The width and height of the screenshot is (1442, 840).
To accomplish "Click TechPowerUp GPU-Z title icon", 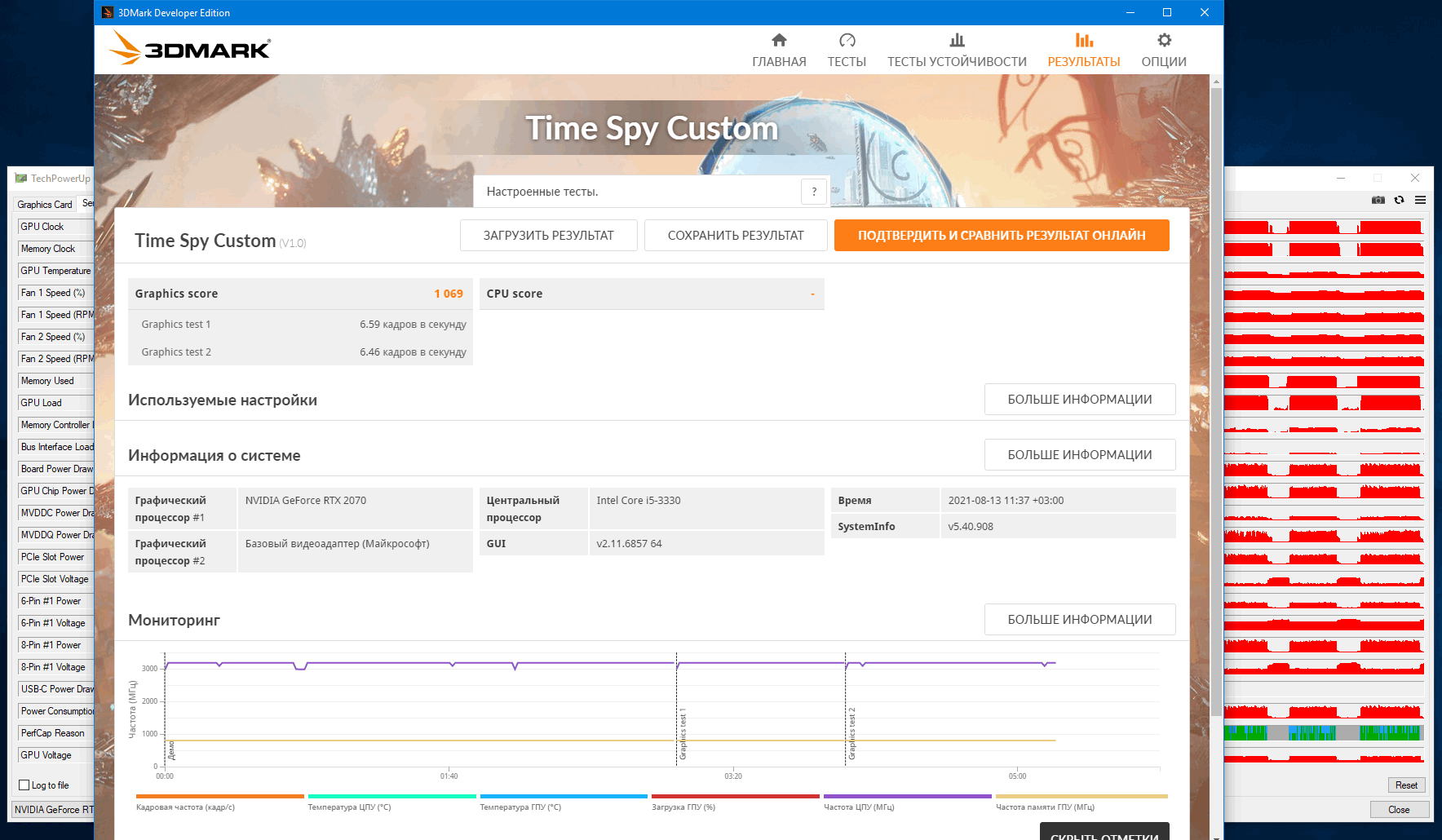I will pyautogui.click(x=21, y=179).
